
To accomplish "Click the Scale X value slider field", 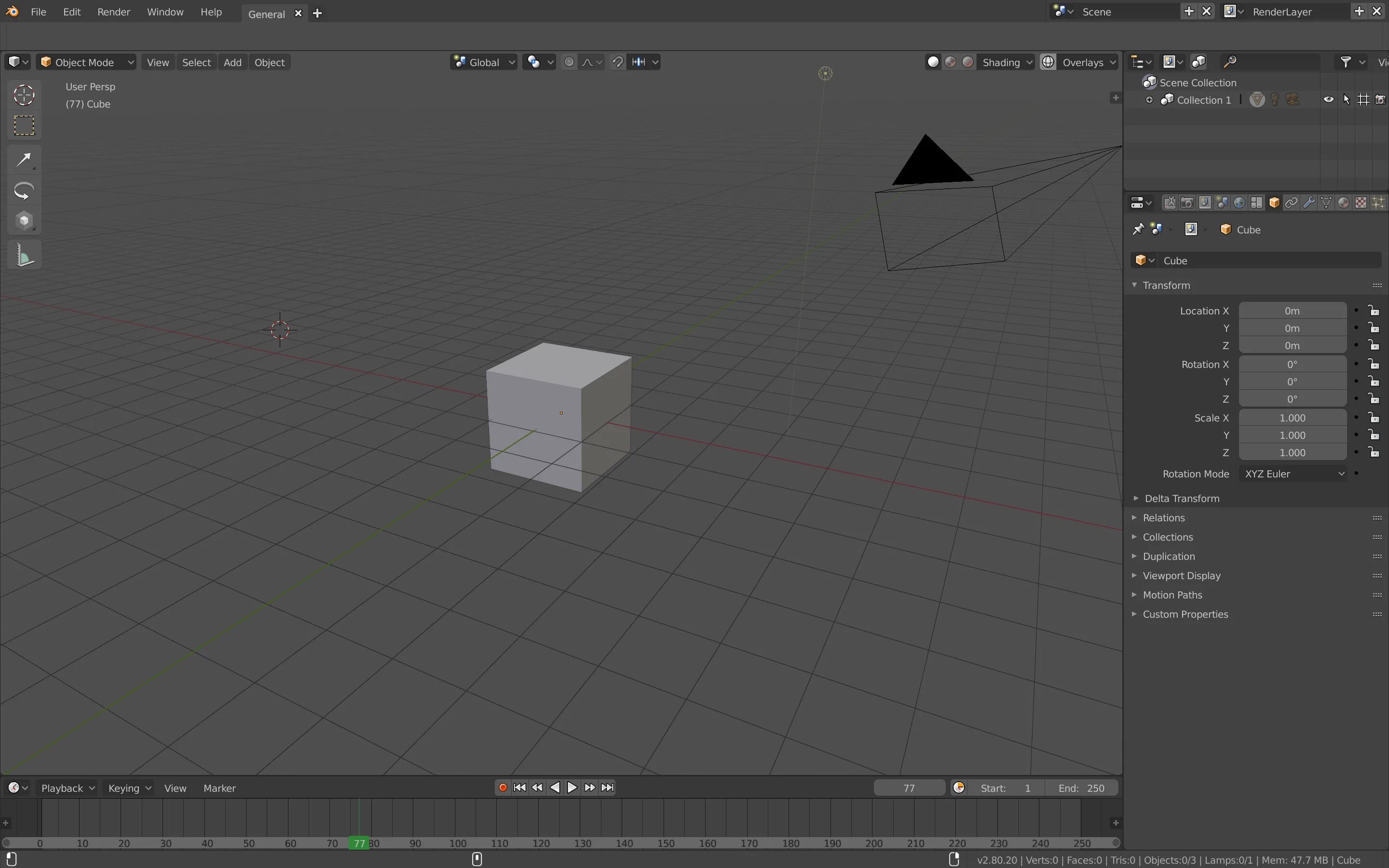I will pos(1292,418).
